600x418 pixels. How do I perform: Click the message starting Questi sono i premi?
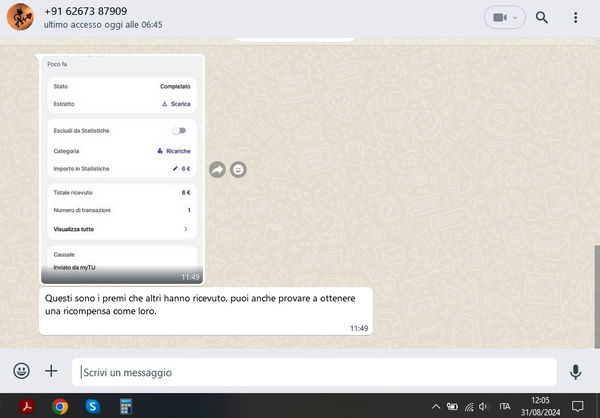[206, 311]
